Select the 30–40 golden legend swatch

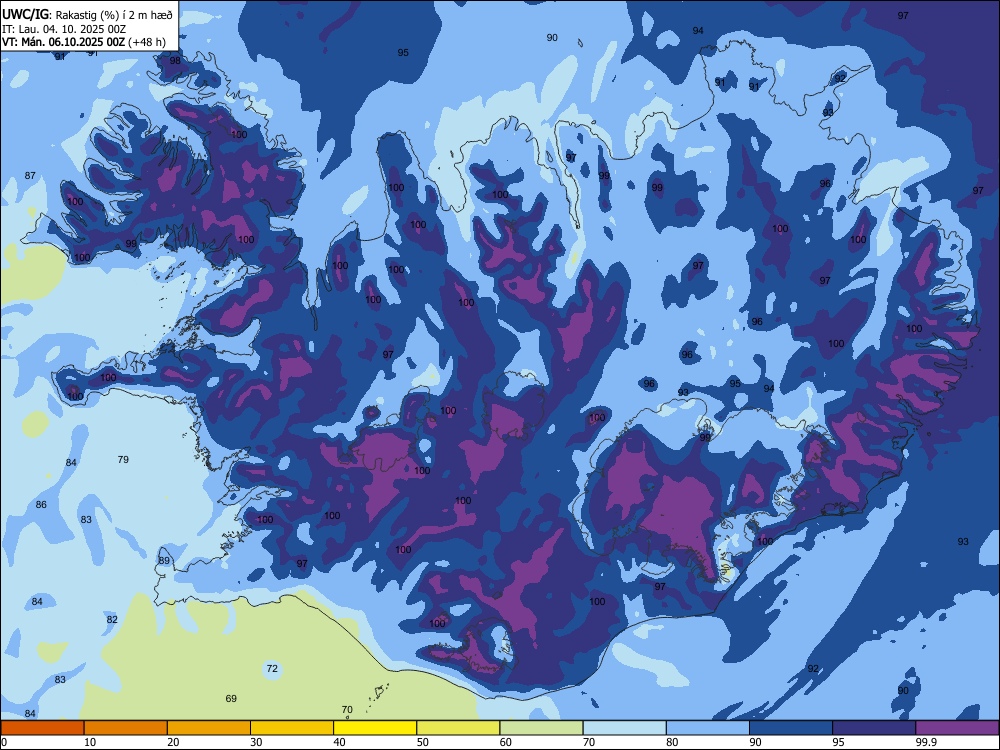(292, 728)
